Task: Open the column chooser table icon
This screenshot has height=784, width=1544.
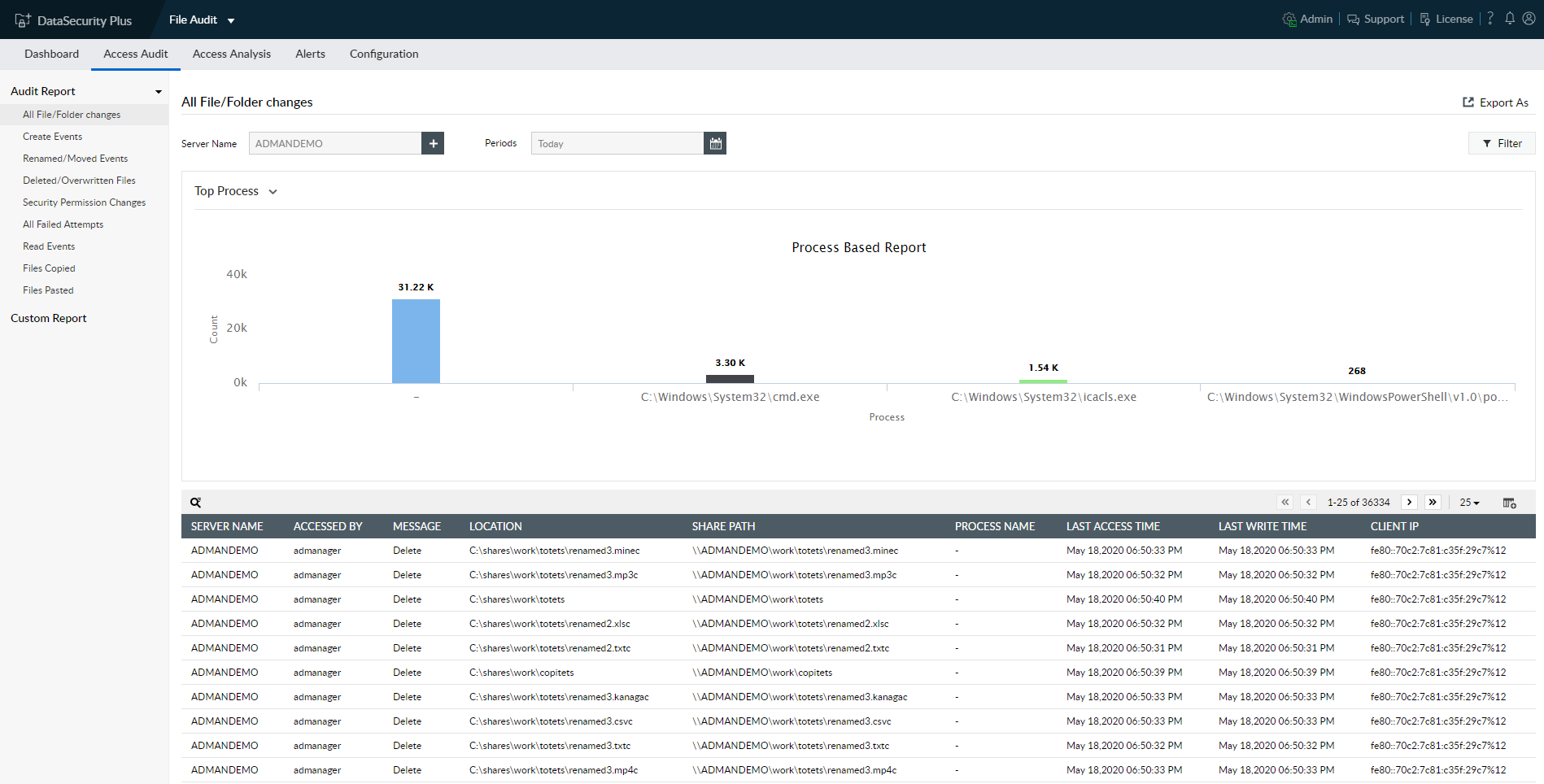Action: point(1509,503)
